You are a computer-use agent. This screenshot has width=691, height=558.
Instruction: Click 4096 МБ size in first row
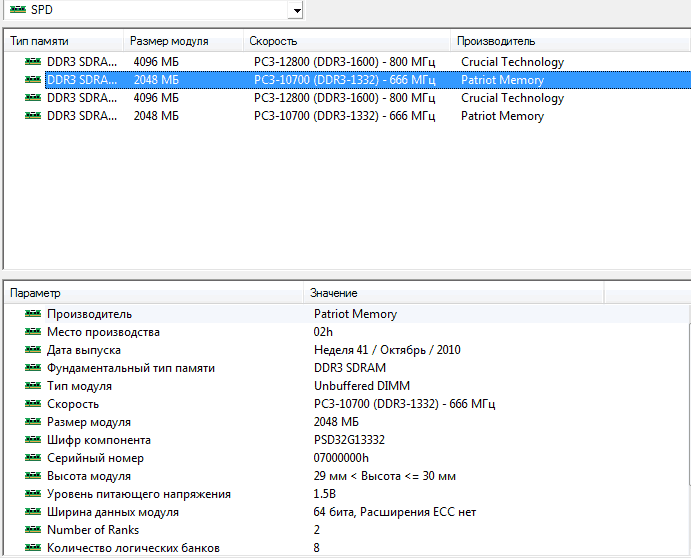pyautogui.click(x=156, y=62)
